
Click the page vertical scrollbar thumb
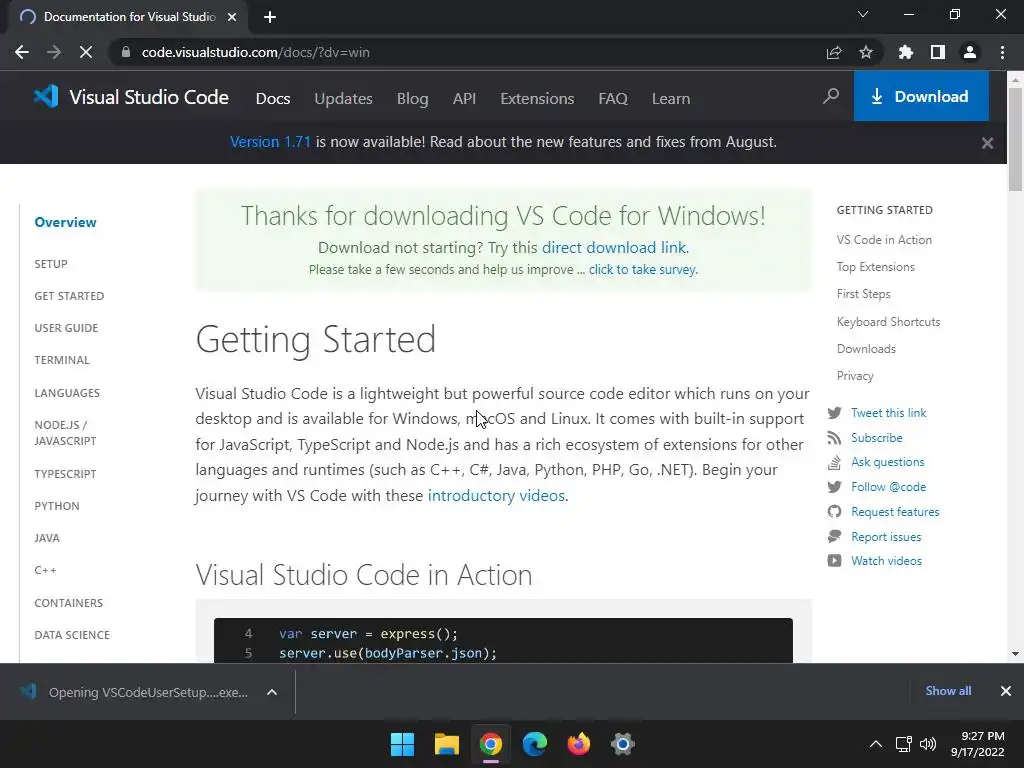point(1015,139)
